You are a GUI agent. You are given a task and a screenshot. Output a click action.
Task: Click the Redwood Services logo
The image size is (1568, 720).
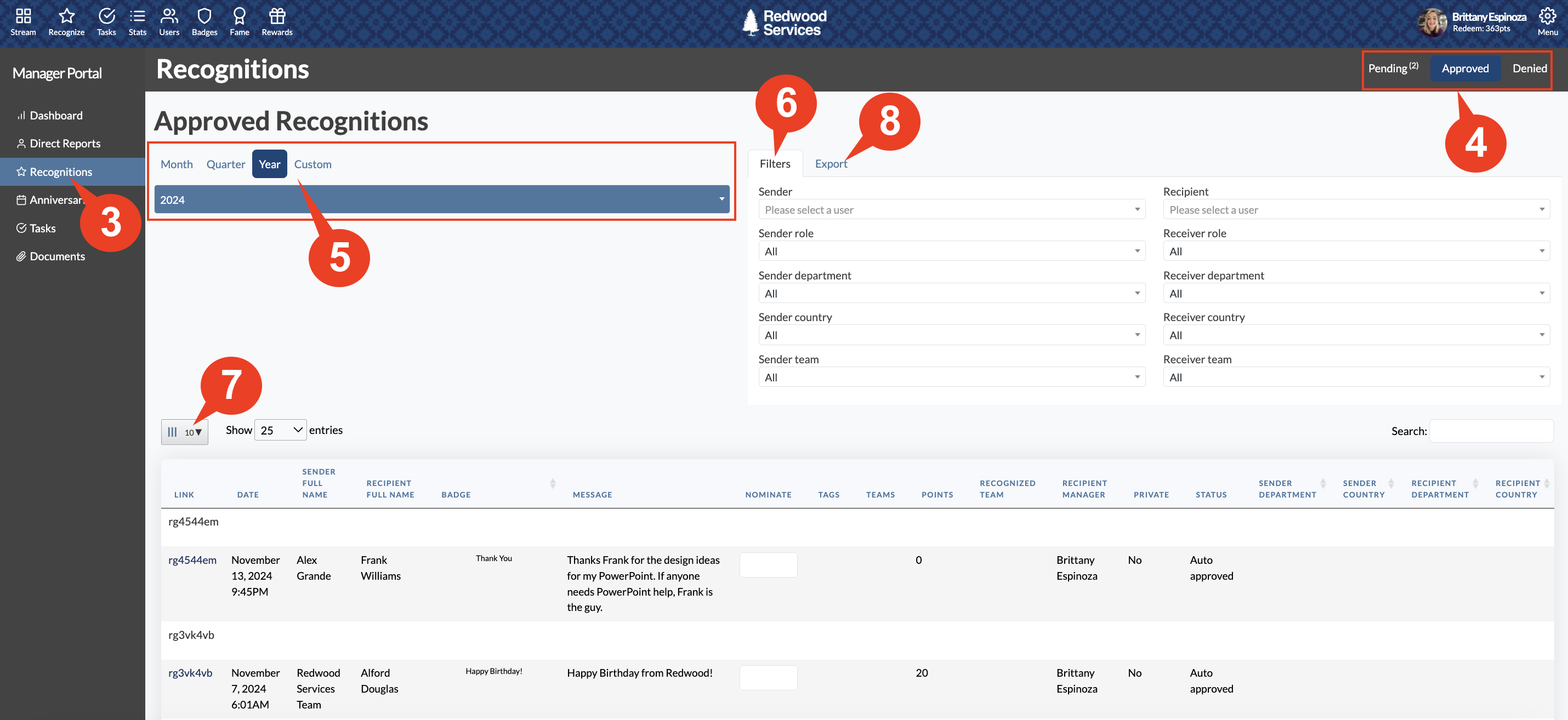(x=784, y=22)
